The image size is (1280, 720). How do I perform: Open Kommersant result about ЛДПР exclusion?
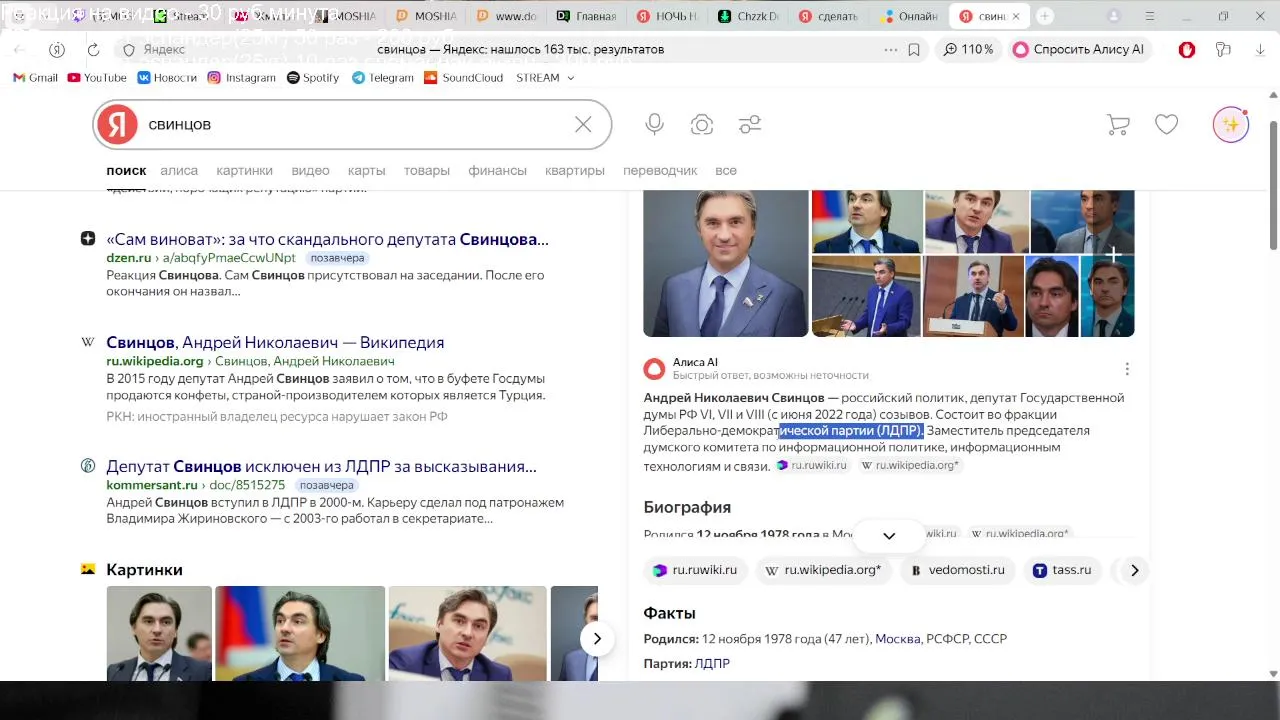321,466
